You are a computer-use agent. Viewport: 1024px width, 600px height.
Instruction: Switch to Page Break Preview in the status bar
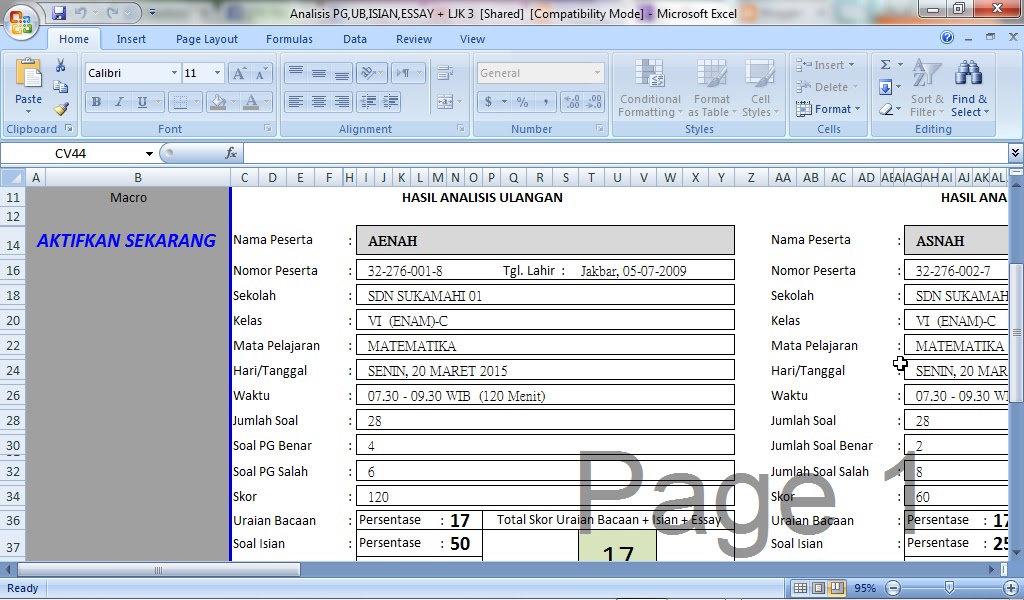837,588
